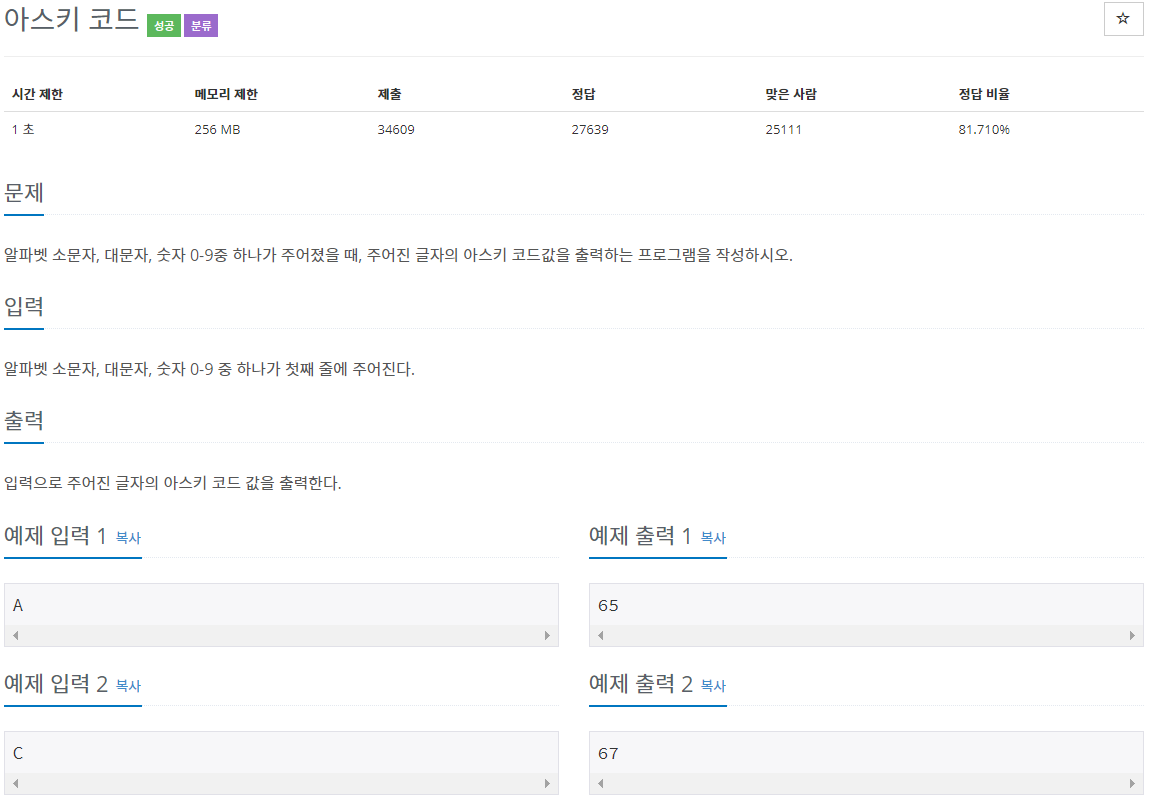Click the '시간 제한' column header
Image resolution: width=1150 pixels, height=800 pixels.
(37, 94)
